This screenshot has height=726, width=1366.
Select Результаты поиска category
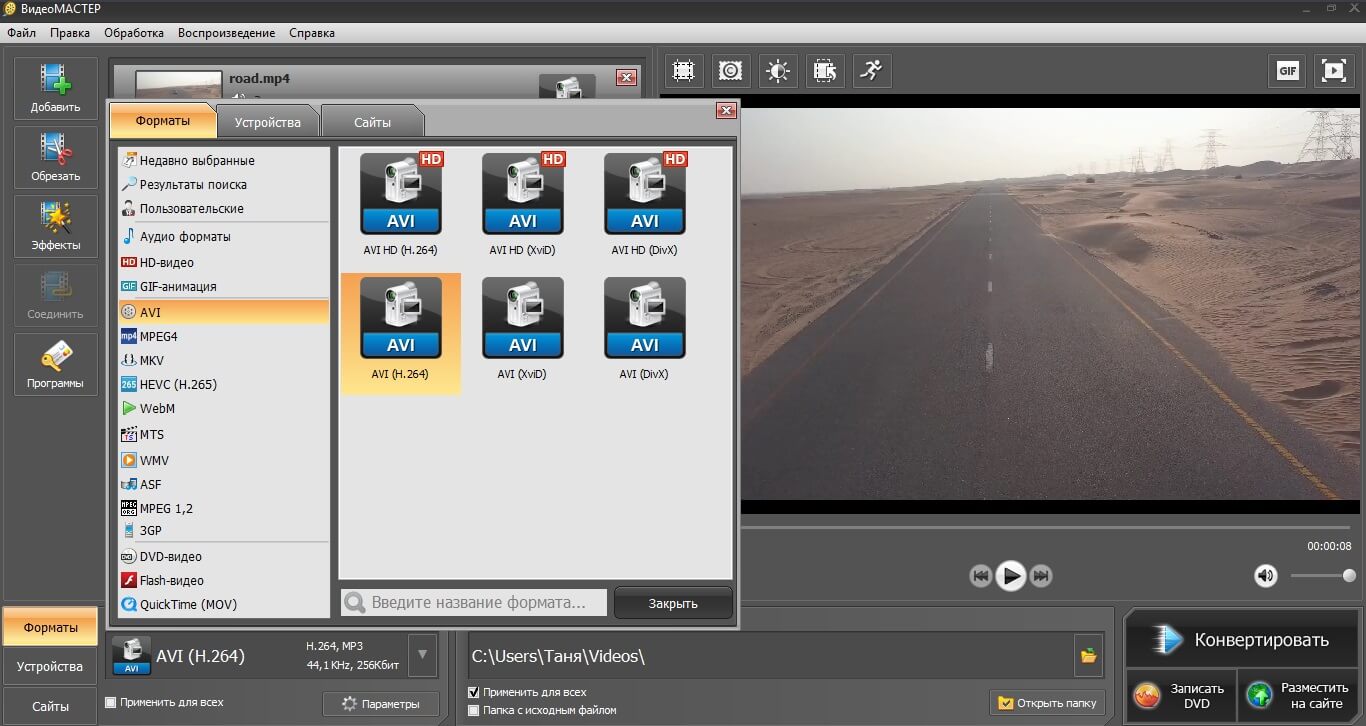pyautogui.click(x=224, y=184)
